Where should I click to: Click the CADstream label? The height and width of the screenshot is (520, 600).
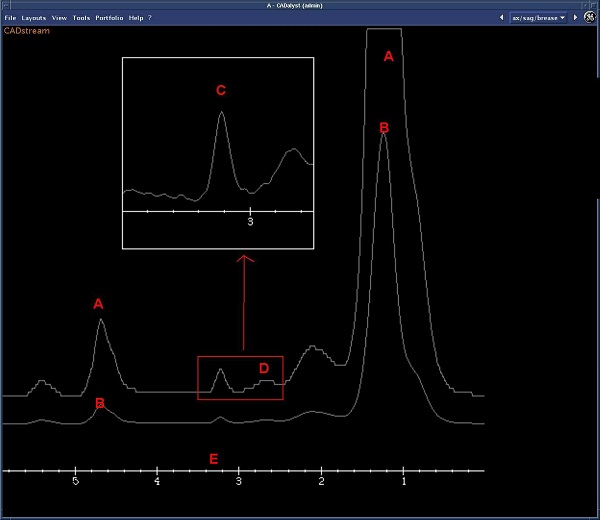25,31
